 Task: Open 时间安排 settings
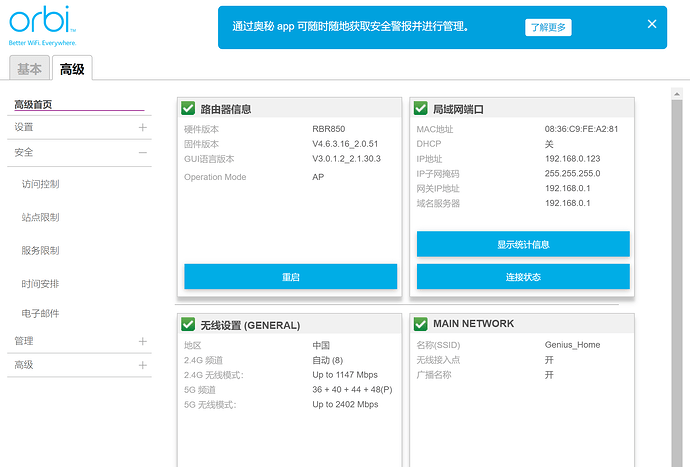[40, 284]
